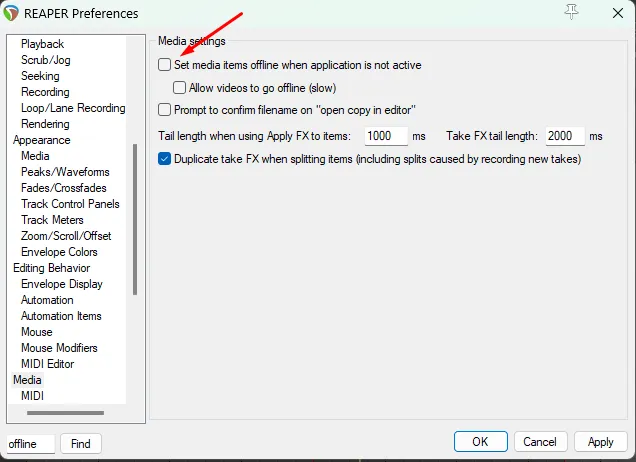Select Envelope Colors page
Image resolution: width=636 pixels, height=462 pixels.
point(59,252)
